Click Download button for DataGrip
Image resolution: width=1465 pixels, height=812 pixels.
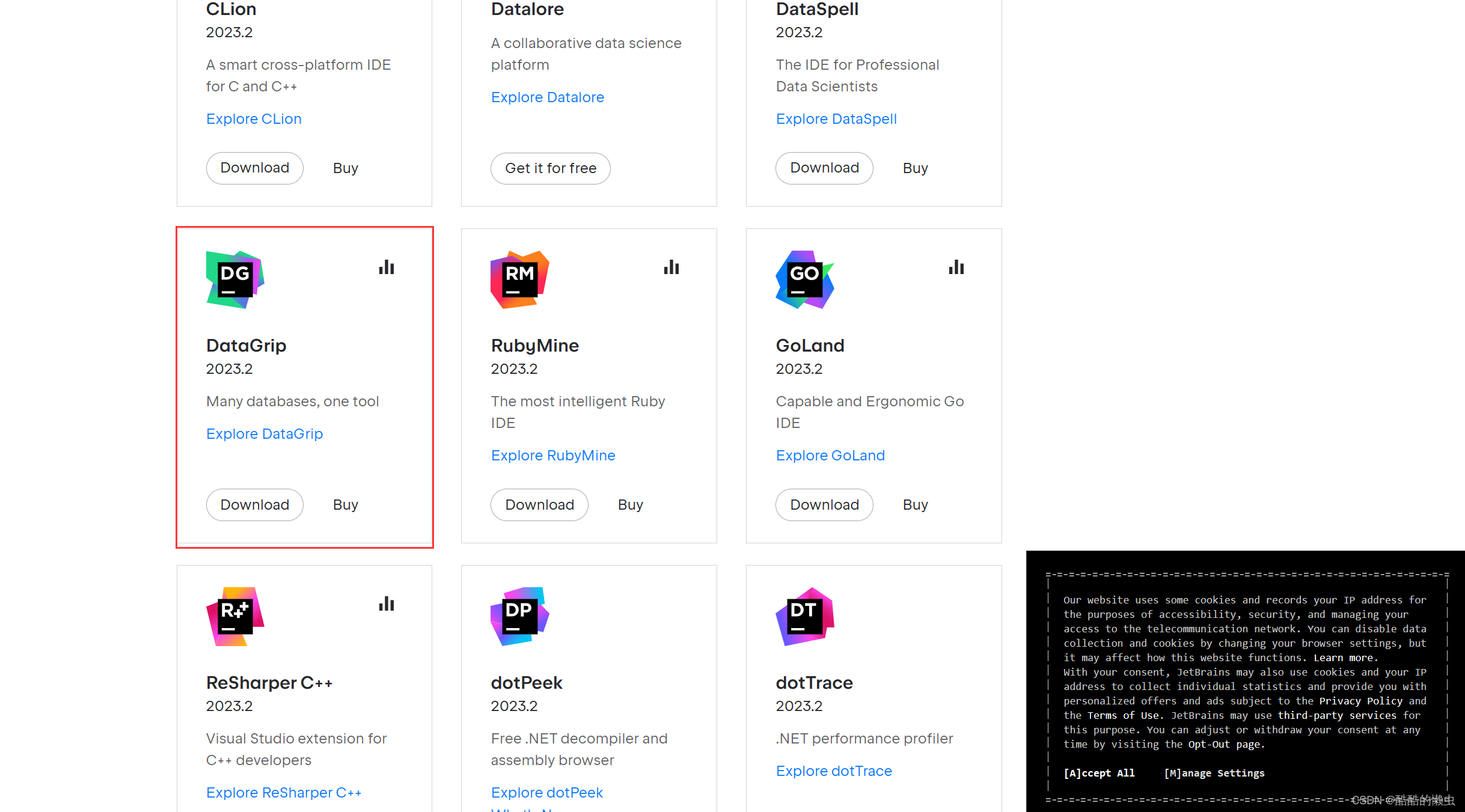pos(253,504)
